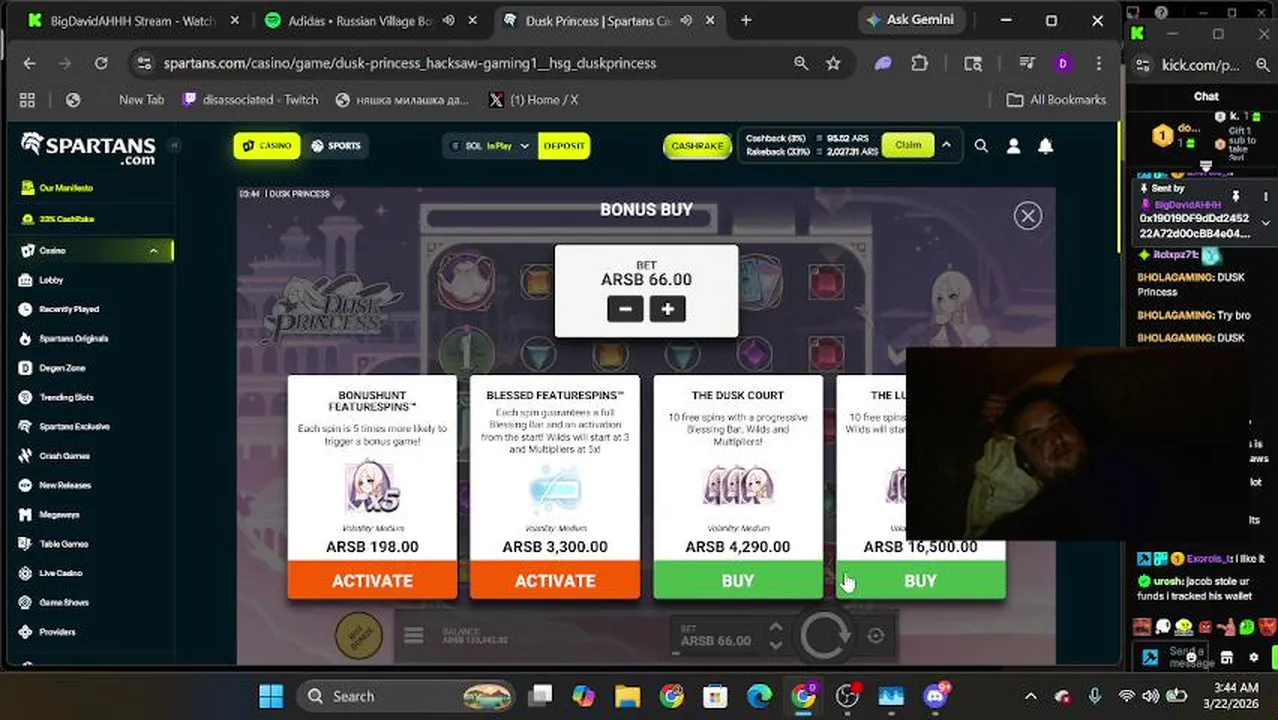Open All Bookmarks folder
The image size is (1278, 720).
(x=1056, y=100)
